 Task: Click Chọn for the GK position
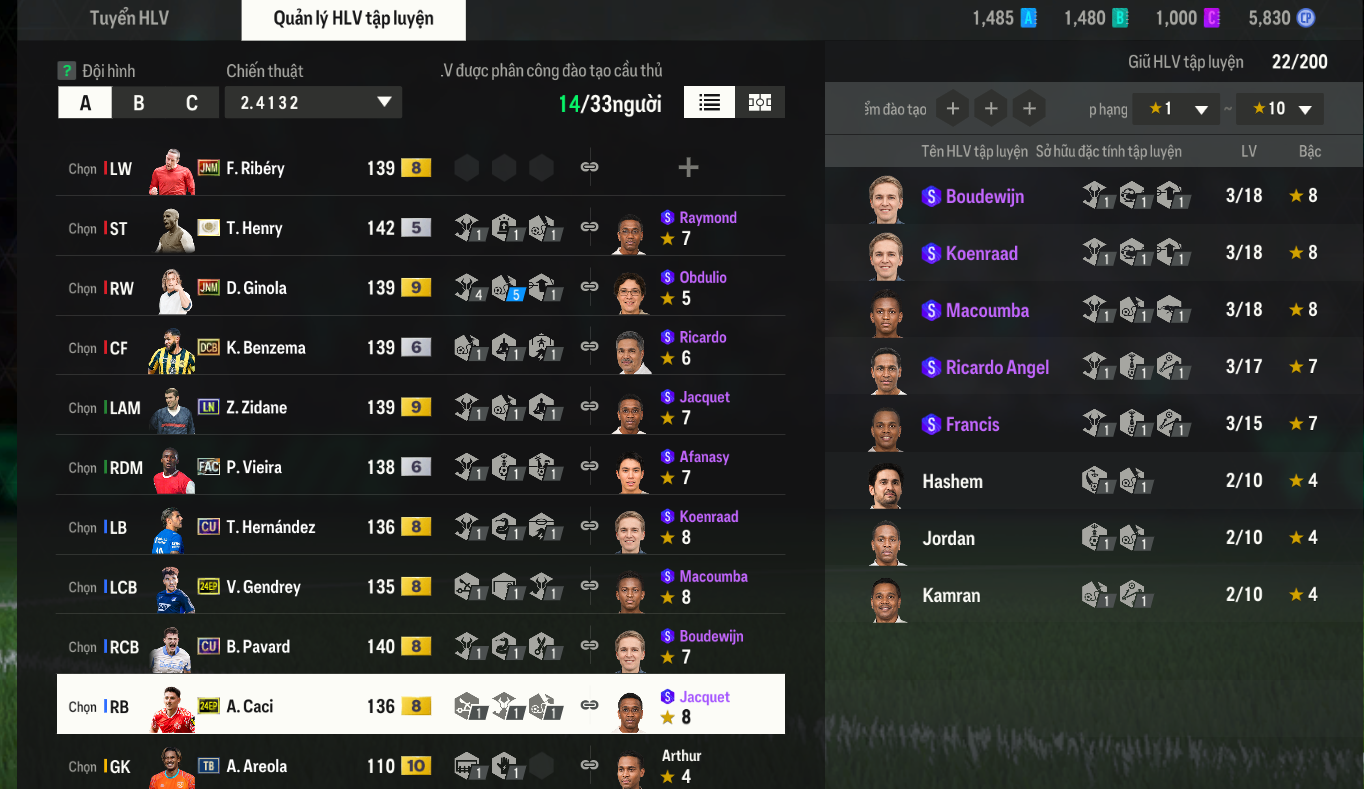tap(83, 767)
